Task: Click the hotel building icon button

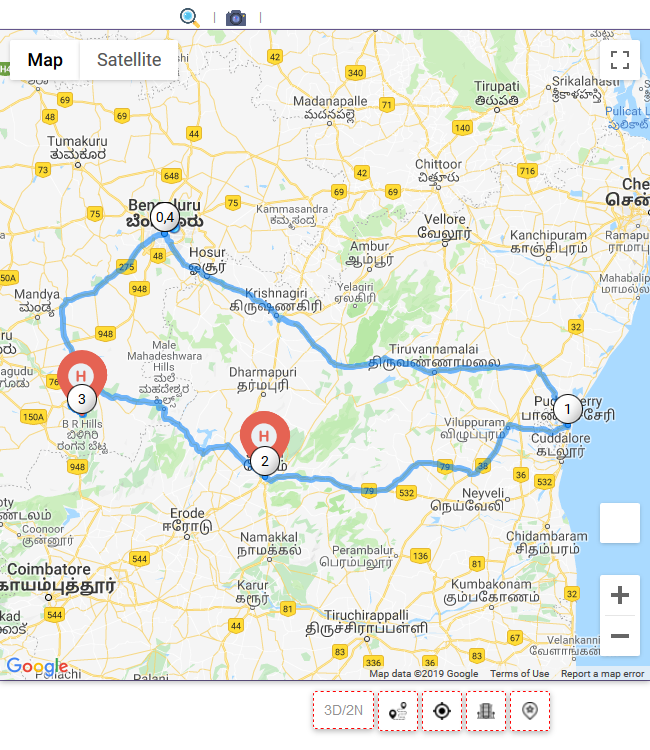Action: point(486,711)
